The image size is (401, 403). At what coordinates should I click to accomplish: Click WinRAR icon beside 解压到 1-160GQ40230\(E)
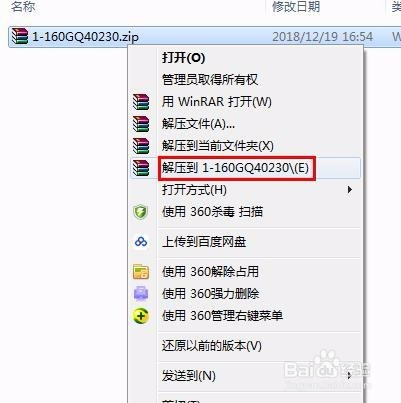point(141,168)
